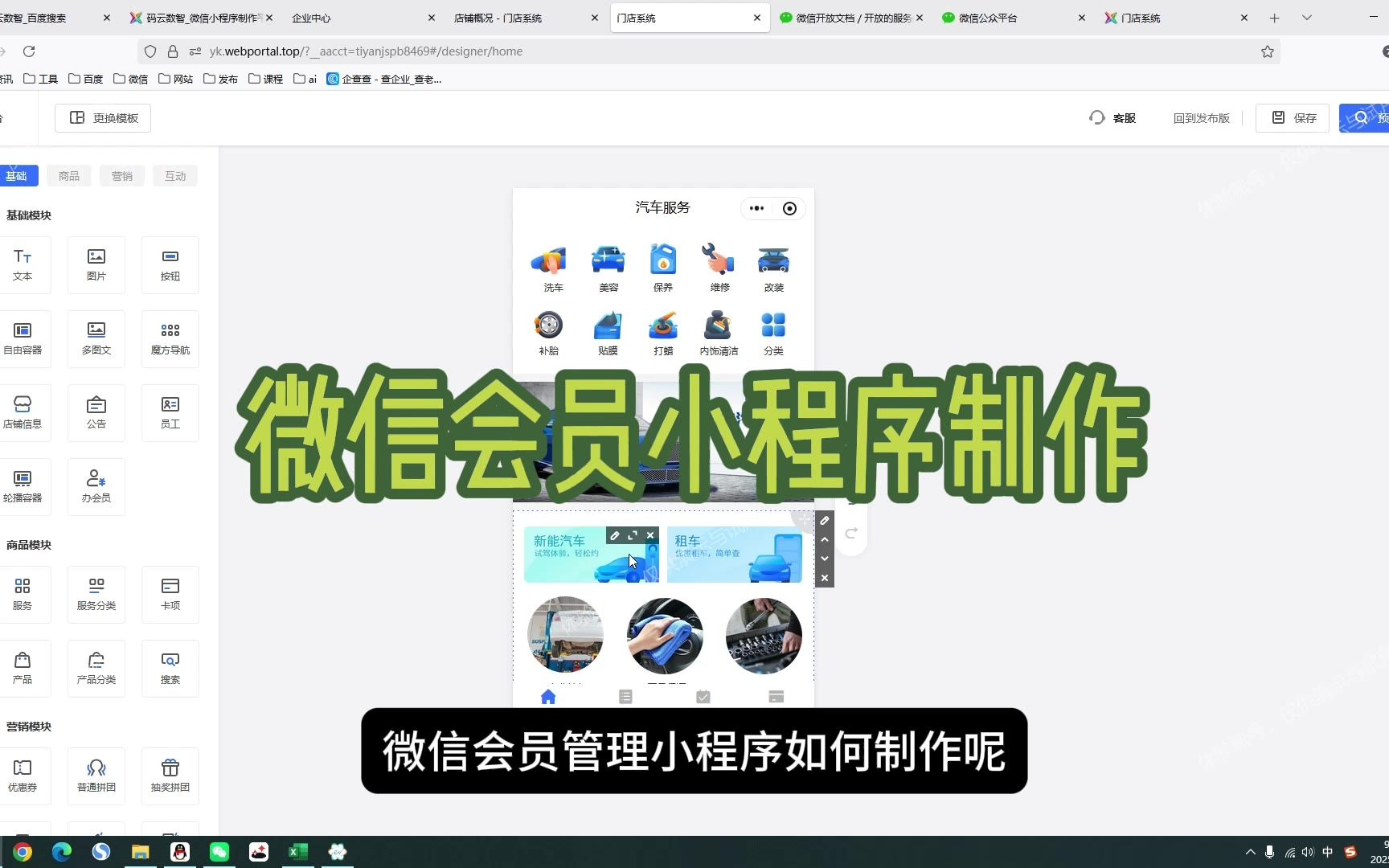Remove the 新能汽车 banner image
Image resolution: width=1389 pixels, height=868 pixels.
pyautogui.click(x=650, y=535)
